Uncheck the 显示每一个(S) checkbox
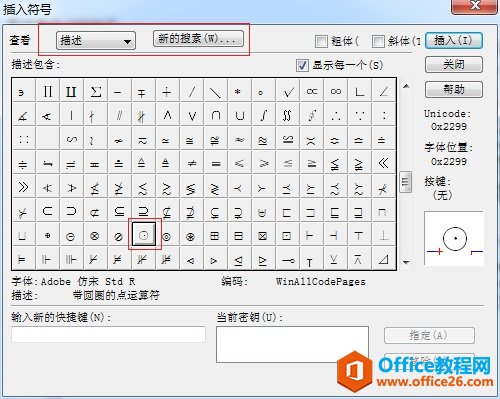This screenshot has width=500, height=399. pyautogui.click(x=302, y=65)
